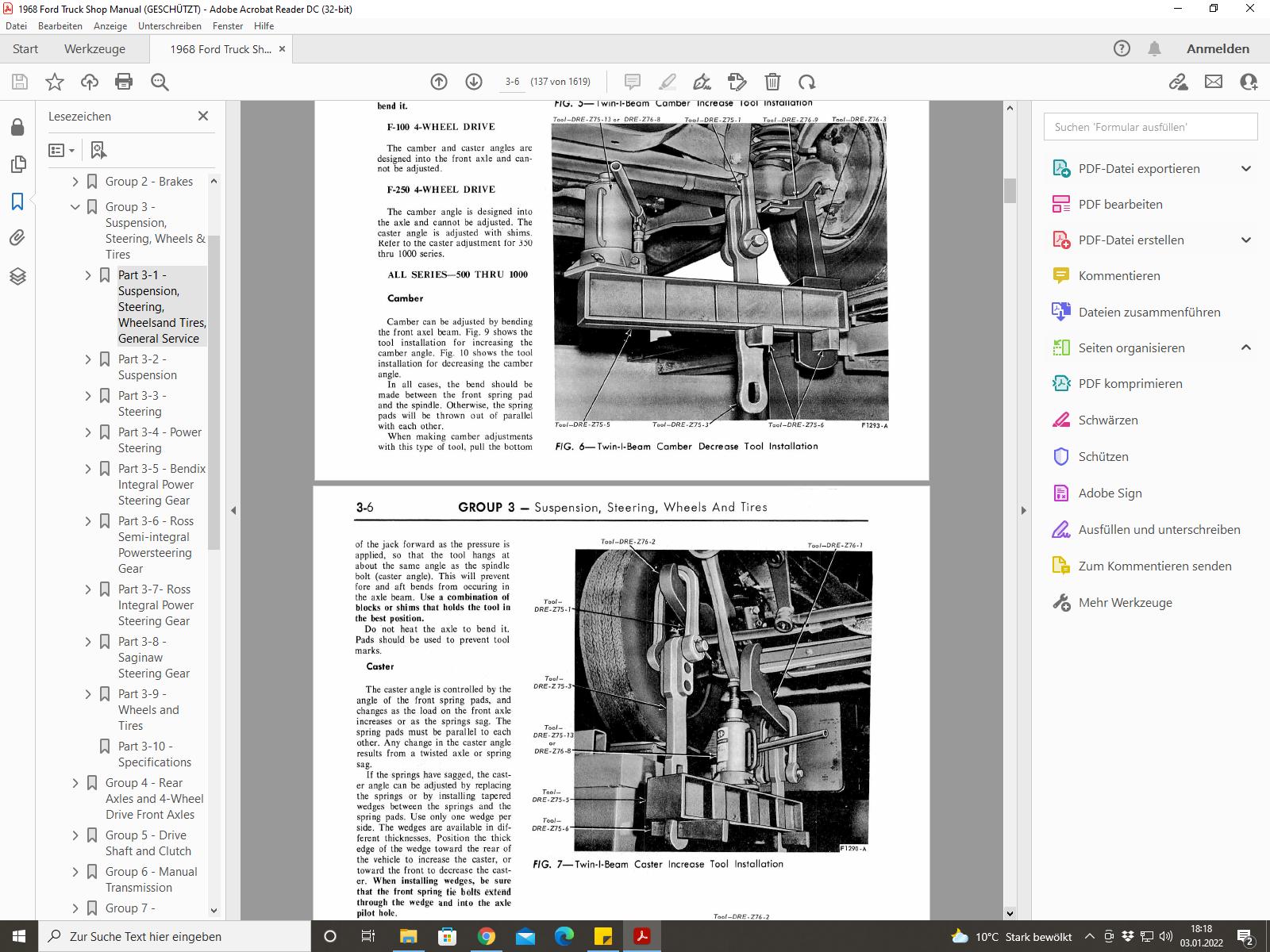Screen dimensions: 1270x952
Task: Open the notifications bell
Action: click(x=1155, y=48)
